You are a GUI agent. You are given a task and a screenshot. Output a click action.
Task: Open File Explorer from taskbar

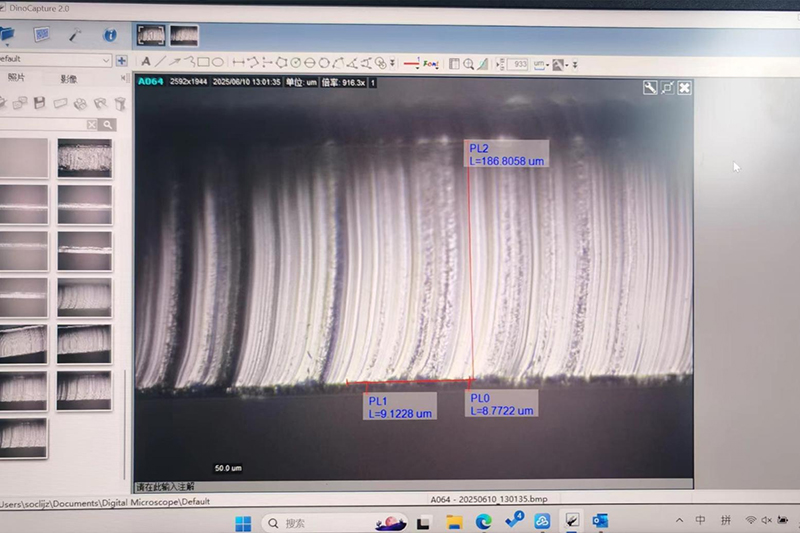(454, 522)
